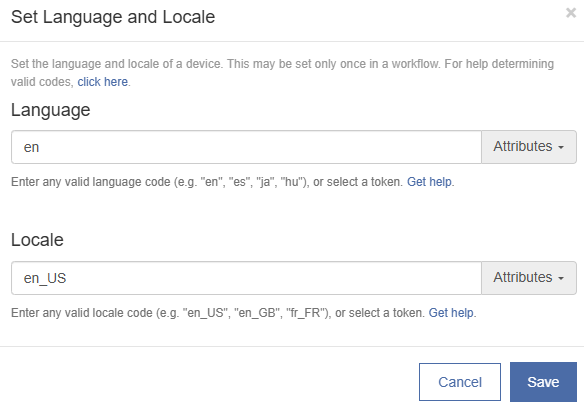
Task: Open the Attributes dropdown for Language
Action: point(529,147)
